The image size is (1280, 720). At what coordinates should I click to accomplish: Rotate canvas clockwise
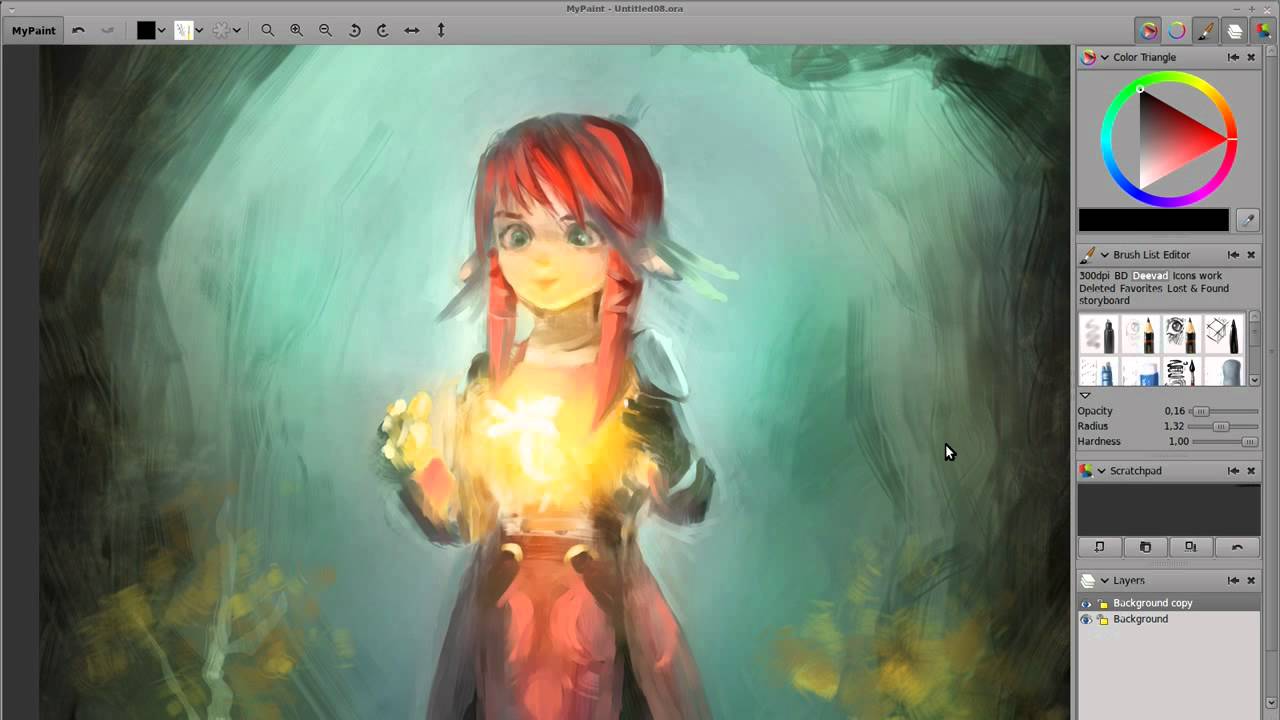[x=382, y=30]
